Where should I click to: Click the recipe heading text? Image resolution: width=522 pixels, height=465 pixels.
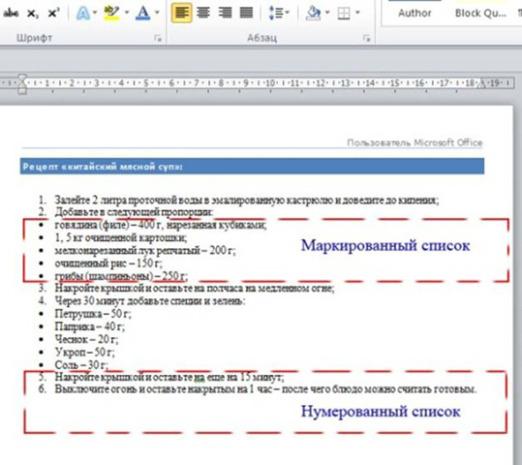pos(103,166)
